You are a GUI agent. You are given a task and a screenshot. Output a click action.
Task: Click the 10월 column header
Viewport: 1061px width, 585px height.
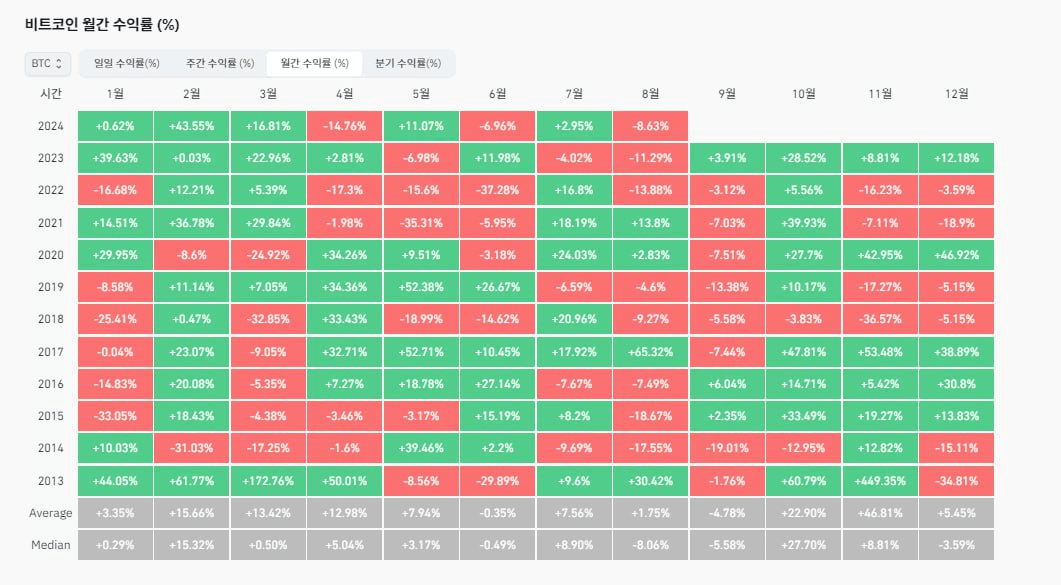[x=803, y=94]
